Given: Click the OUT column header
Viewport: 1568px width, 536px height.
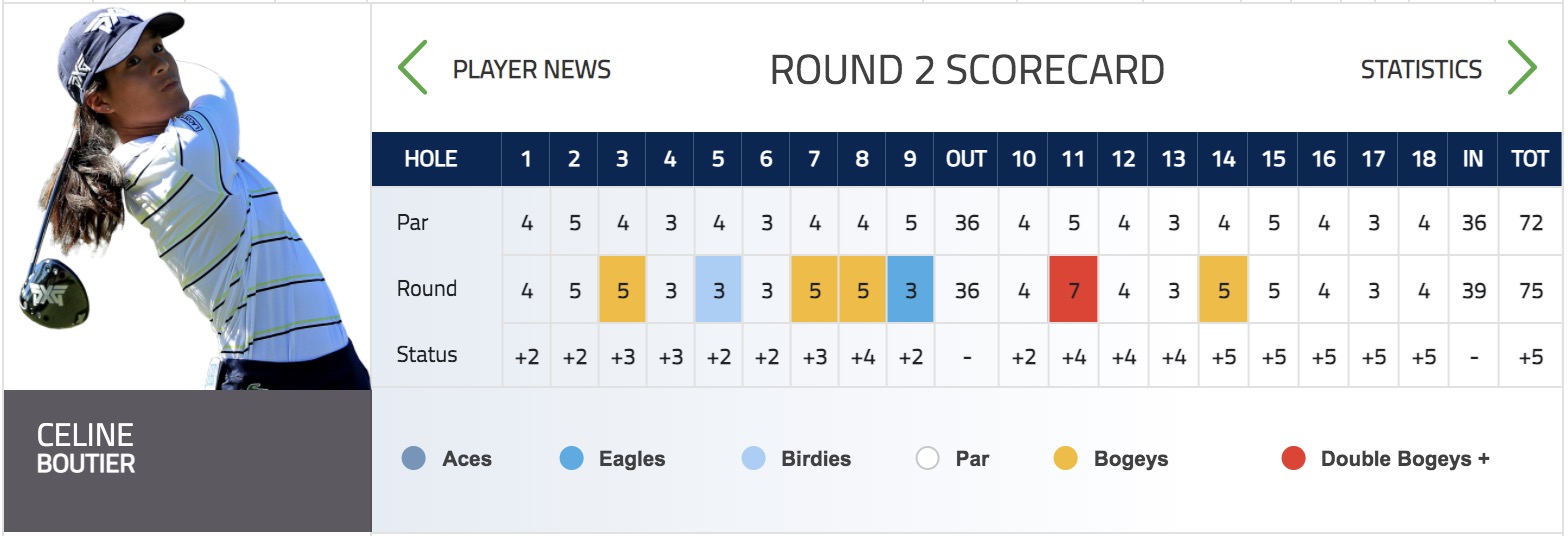Looking at the screenshot, I should tap(966, 159).
